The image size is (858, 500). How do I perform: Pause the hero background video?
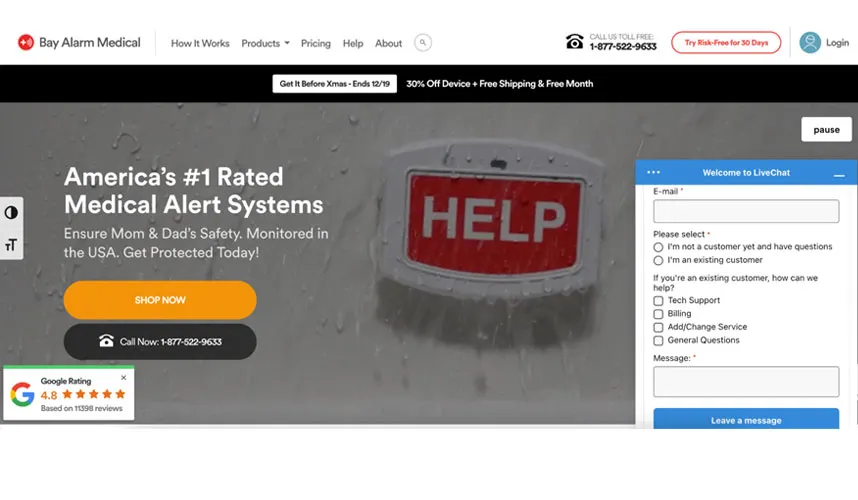tap(826, 130)
